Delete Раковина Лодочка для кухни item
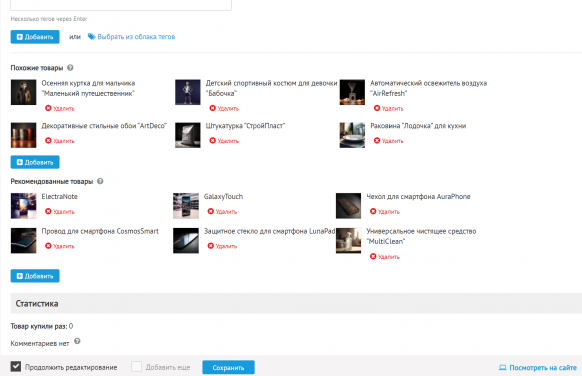This screenshot has width=582, height=376. click(389, 141)
